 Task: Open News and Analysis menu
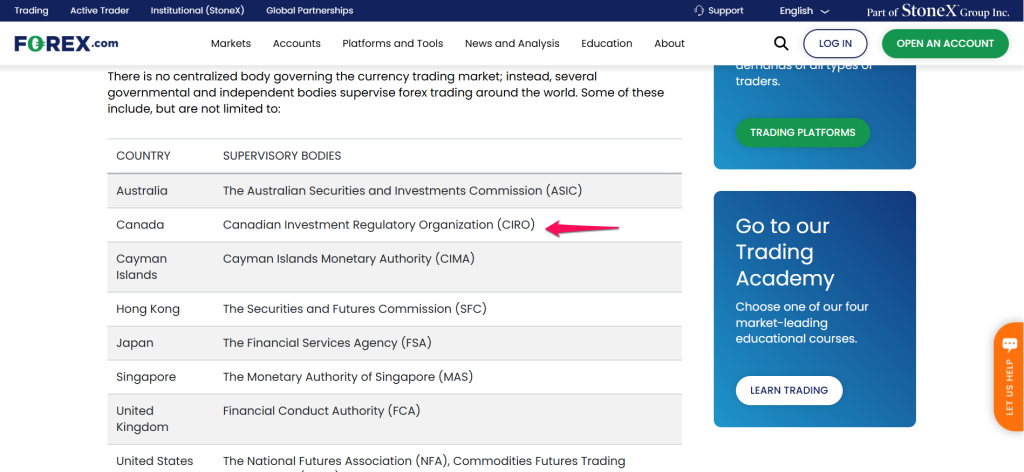512,44
